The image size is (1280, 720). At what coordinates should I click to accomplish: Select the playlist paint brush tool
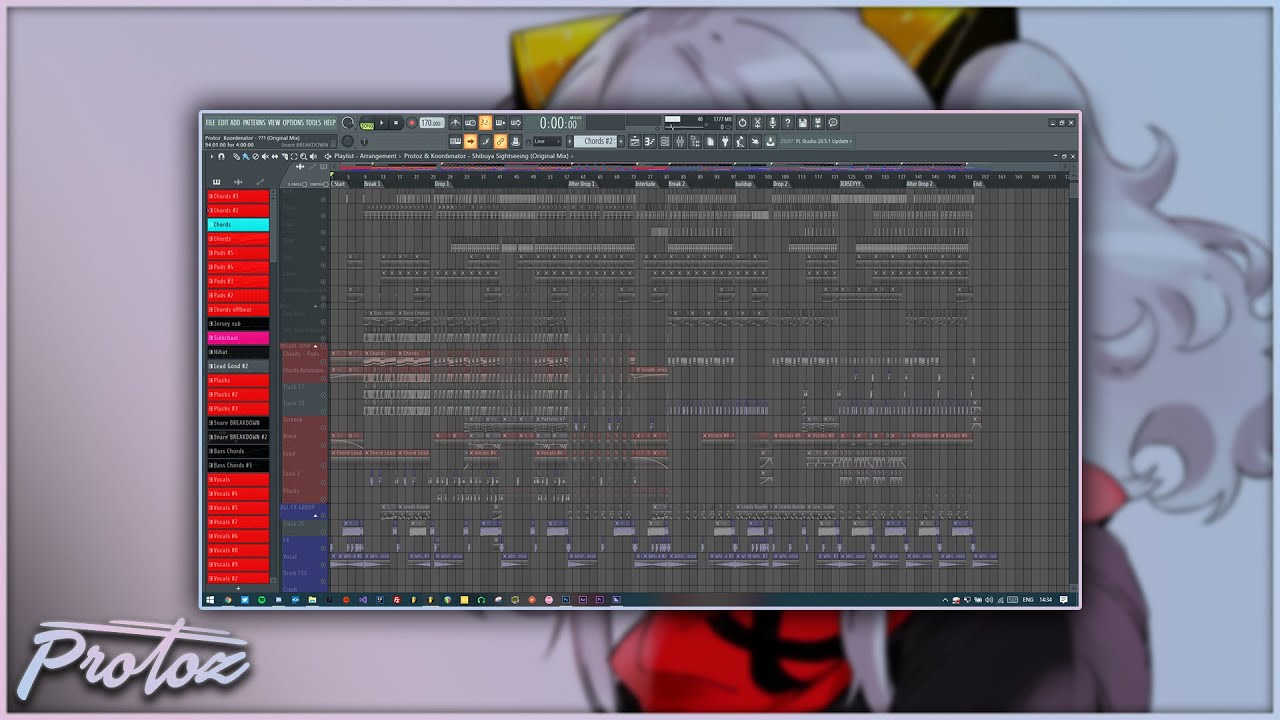click(x=244, y=156)
